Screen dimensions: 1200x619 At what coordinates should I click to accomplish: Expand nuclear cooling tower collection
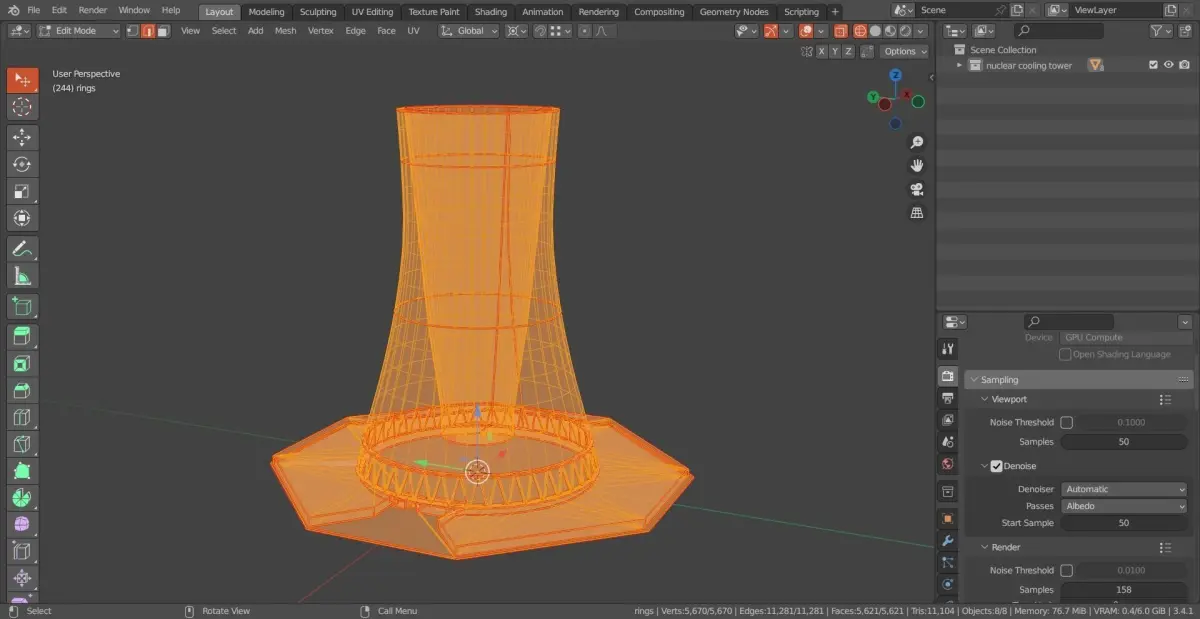(960, 65)
